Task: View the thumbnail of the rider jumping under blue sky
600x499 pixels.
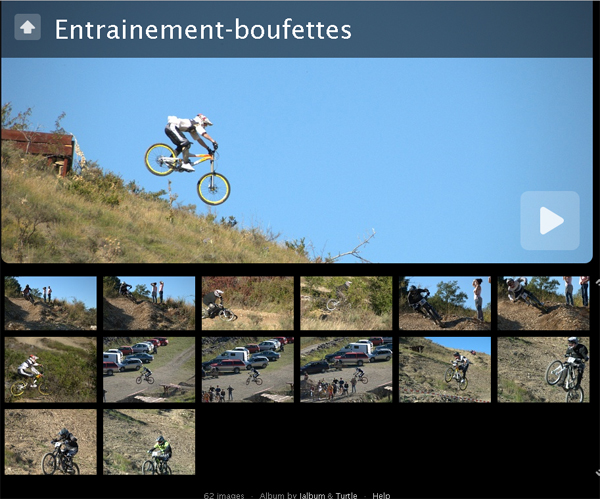Action: [445, 370]
